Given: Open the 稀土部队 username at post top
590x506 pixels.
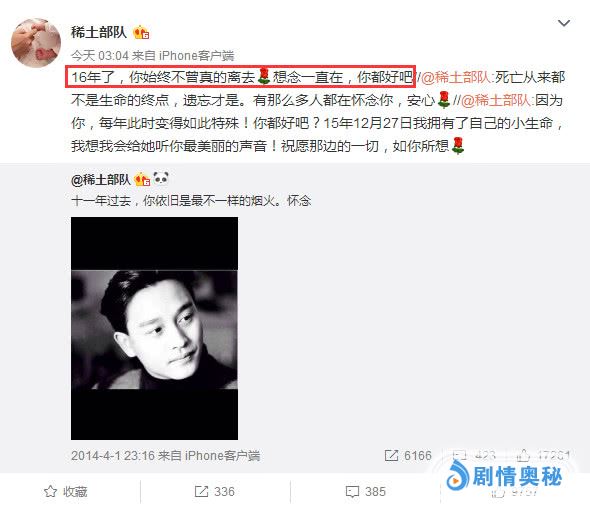Looking at the screenshot, I should pos(99,32).
